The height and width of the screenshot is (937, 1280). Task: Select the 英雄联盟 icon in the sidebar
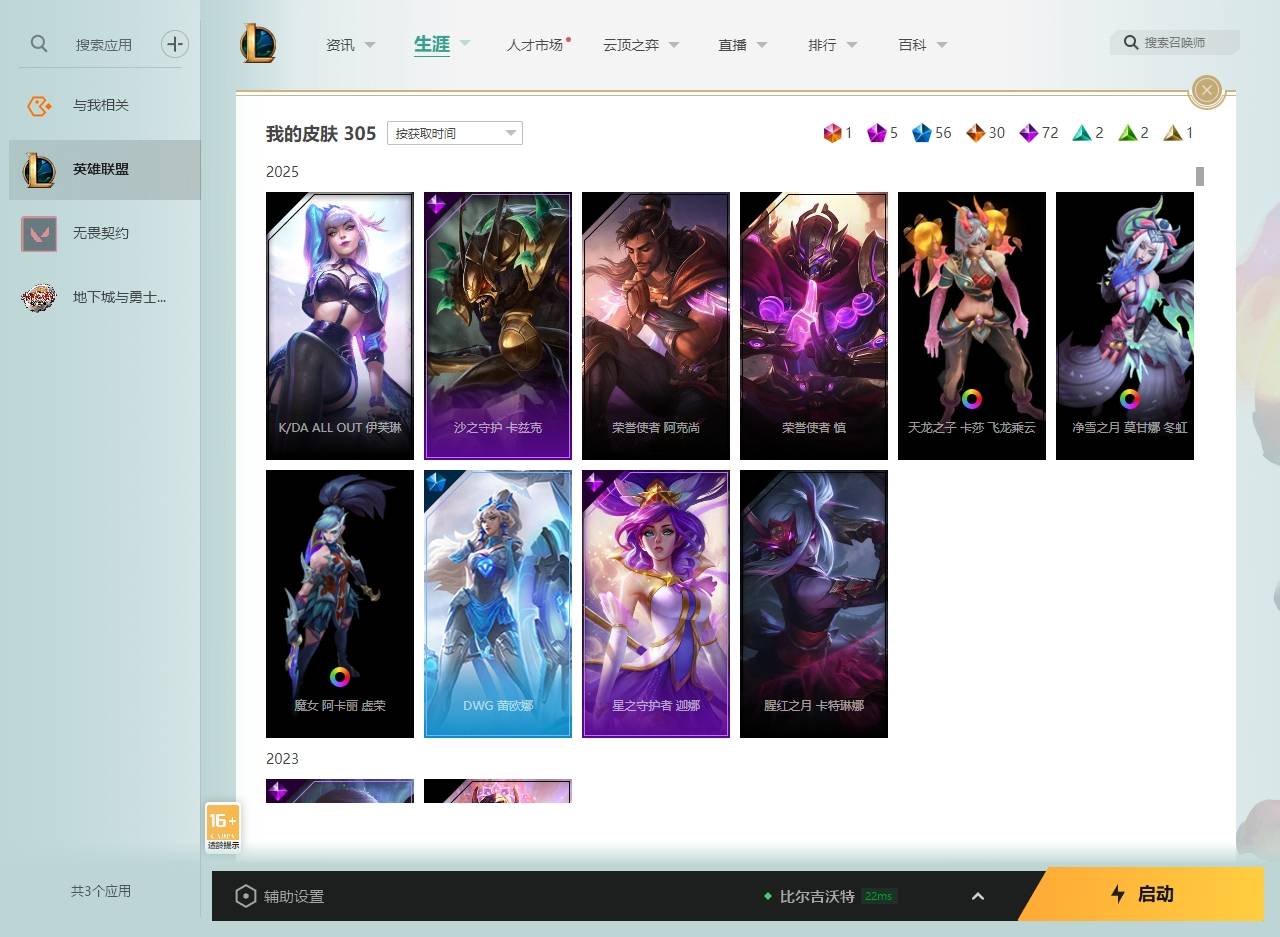tap(37, 169)
